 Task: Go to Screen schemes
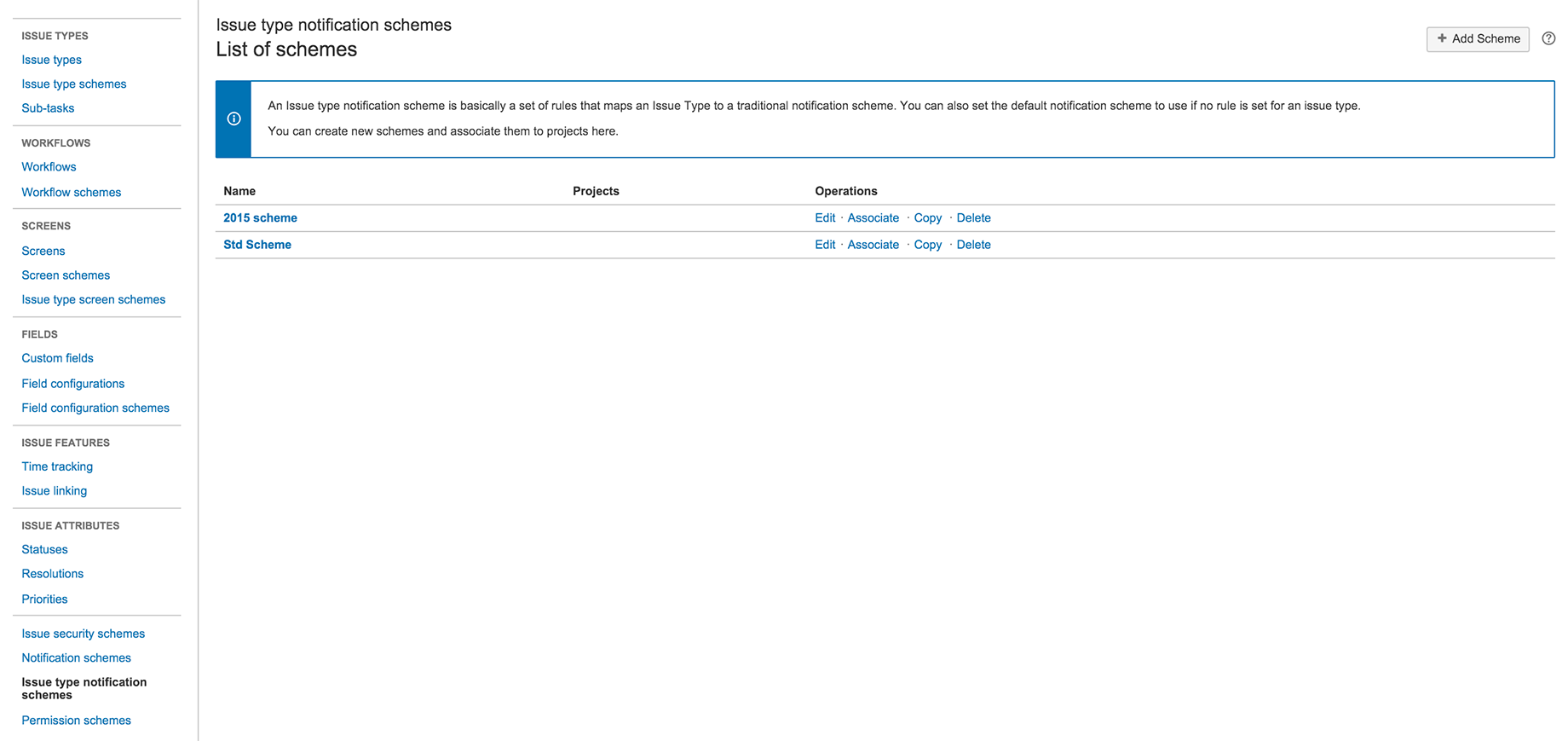[66, 275]
